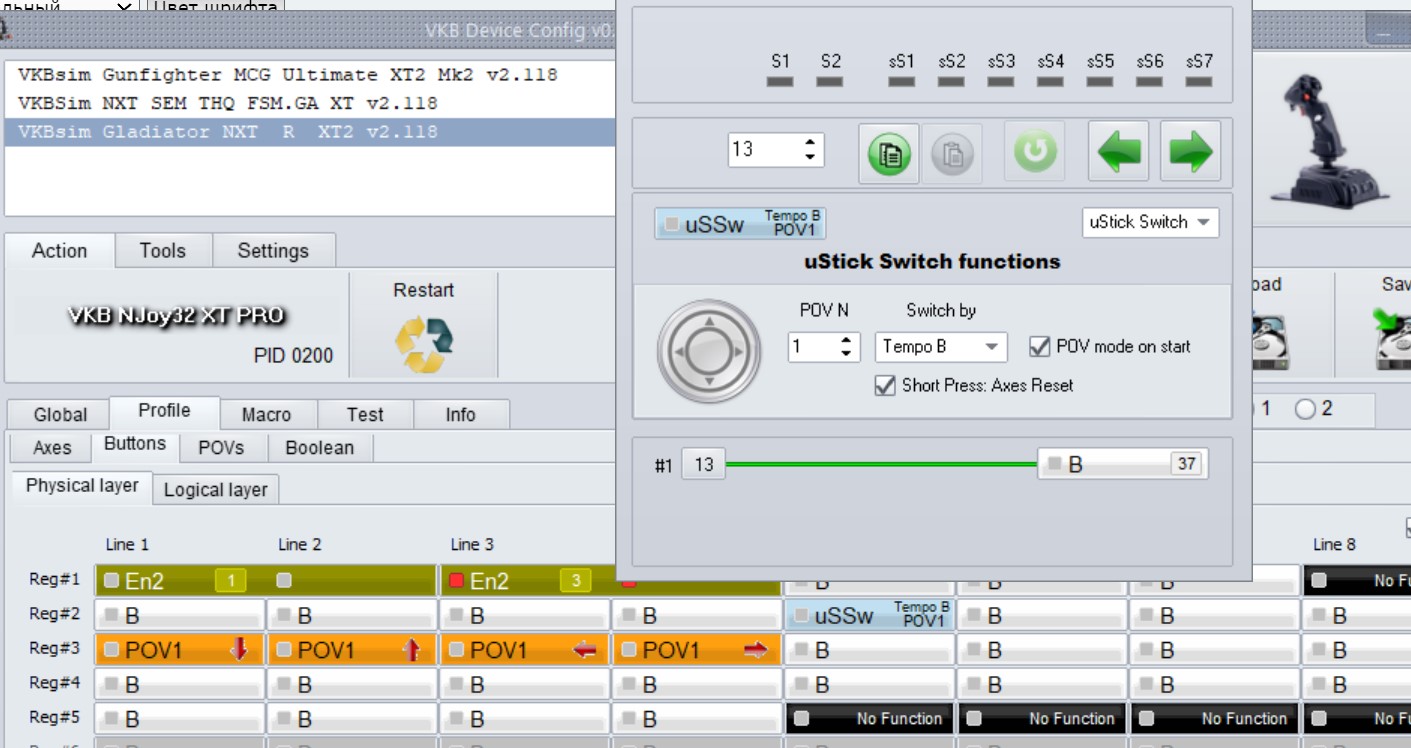Select the uSSw cell in Reg#2 row
This screenshot has height=748, width=1411.
tap(869, 616)
